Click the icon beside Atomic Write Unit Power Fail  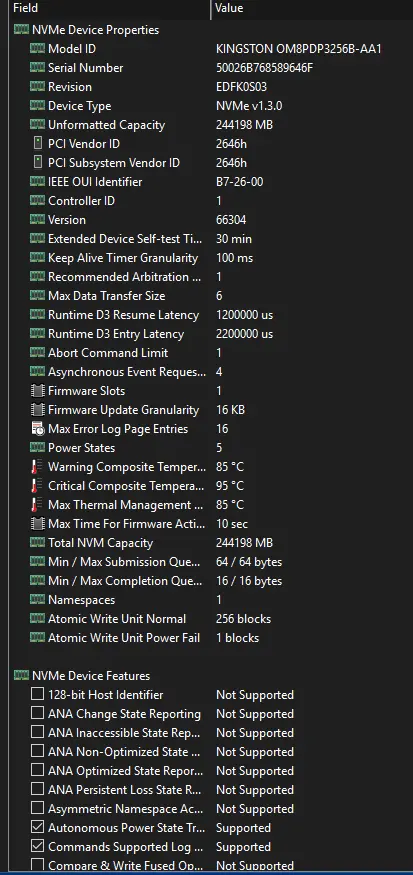click(x=37, y=637)
